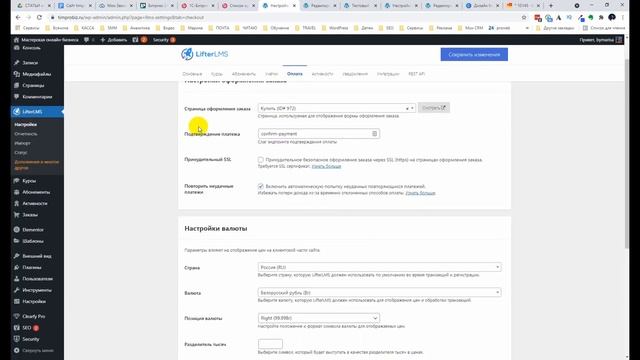Click the LifterLMS sidebar menu item

click(x=32, y=112)
